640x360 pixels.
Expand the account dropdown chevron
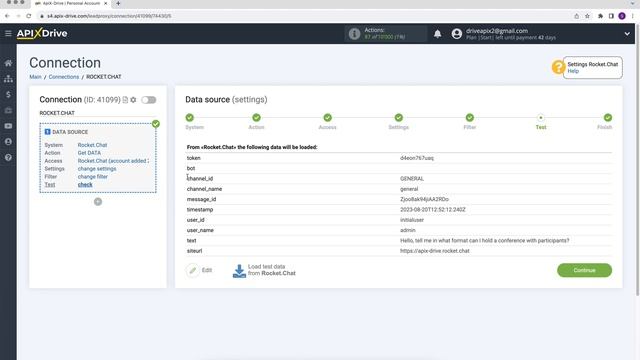627,34
